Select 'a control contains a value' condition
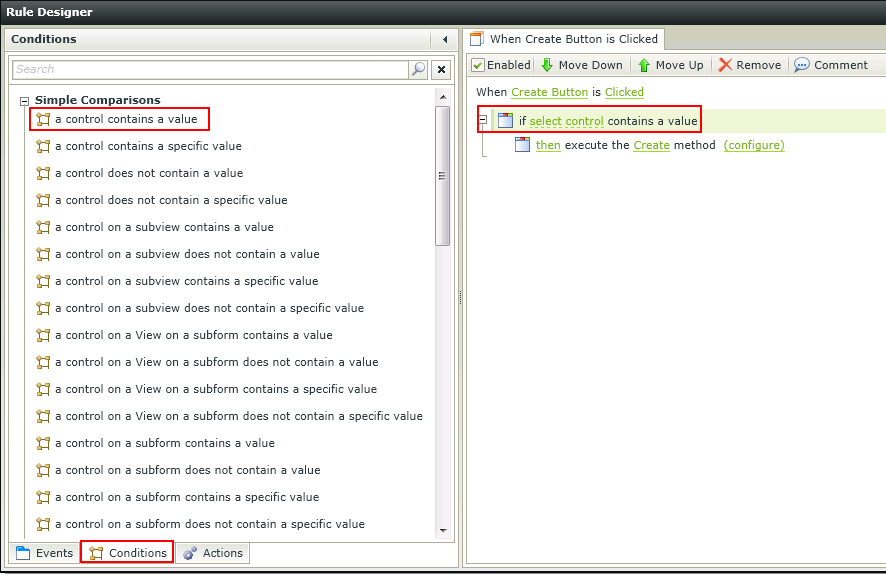The height and width of the screenshot is (574, 886). coord(126,119)
